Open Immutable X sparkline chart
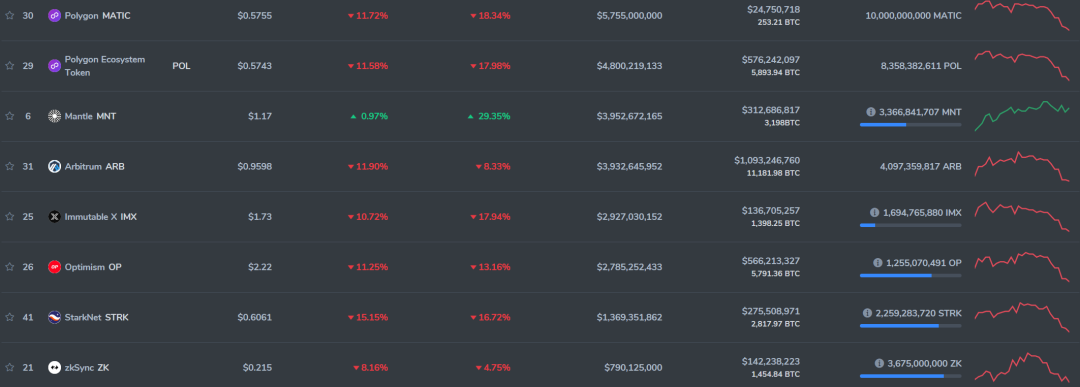This screenshot has height=387, width=1080. tap(1021, 216)
